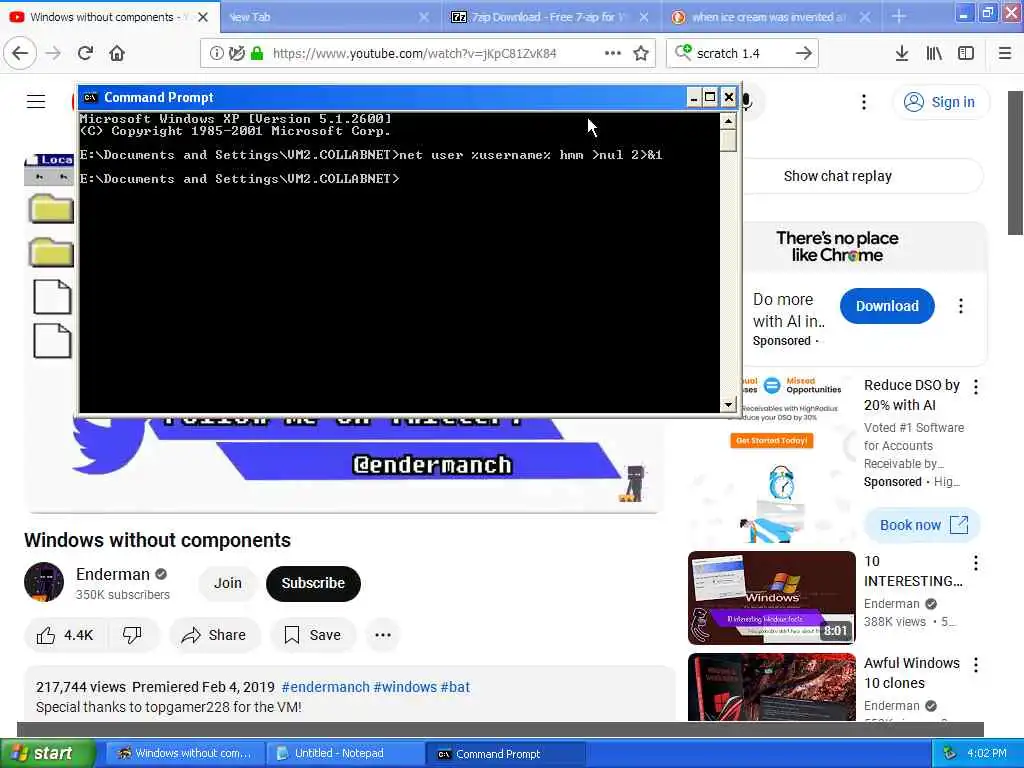Open YouTube settings three-dot menu
1024x768 pixels.
coord(864,102)
